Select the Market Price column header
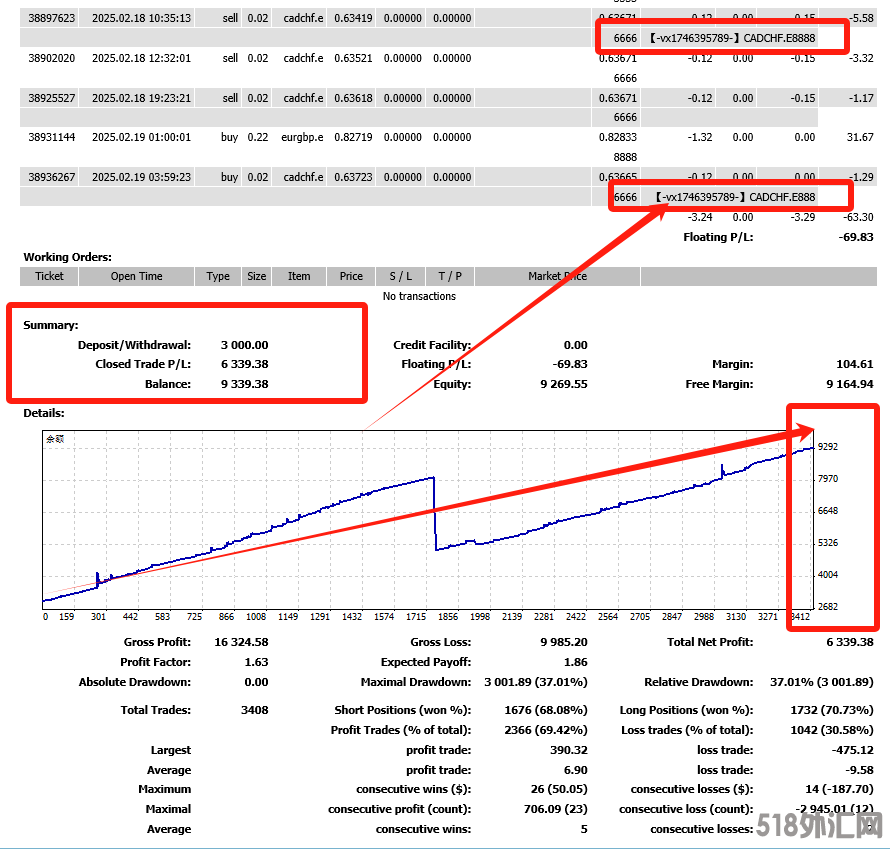 pyautogui.click(x=560, y=276)
